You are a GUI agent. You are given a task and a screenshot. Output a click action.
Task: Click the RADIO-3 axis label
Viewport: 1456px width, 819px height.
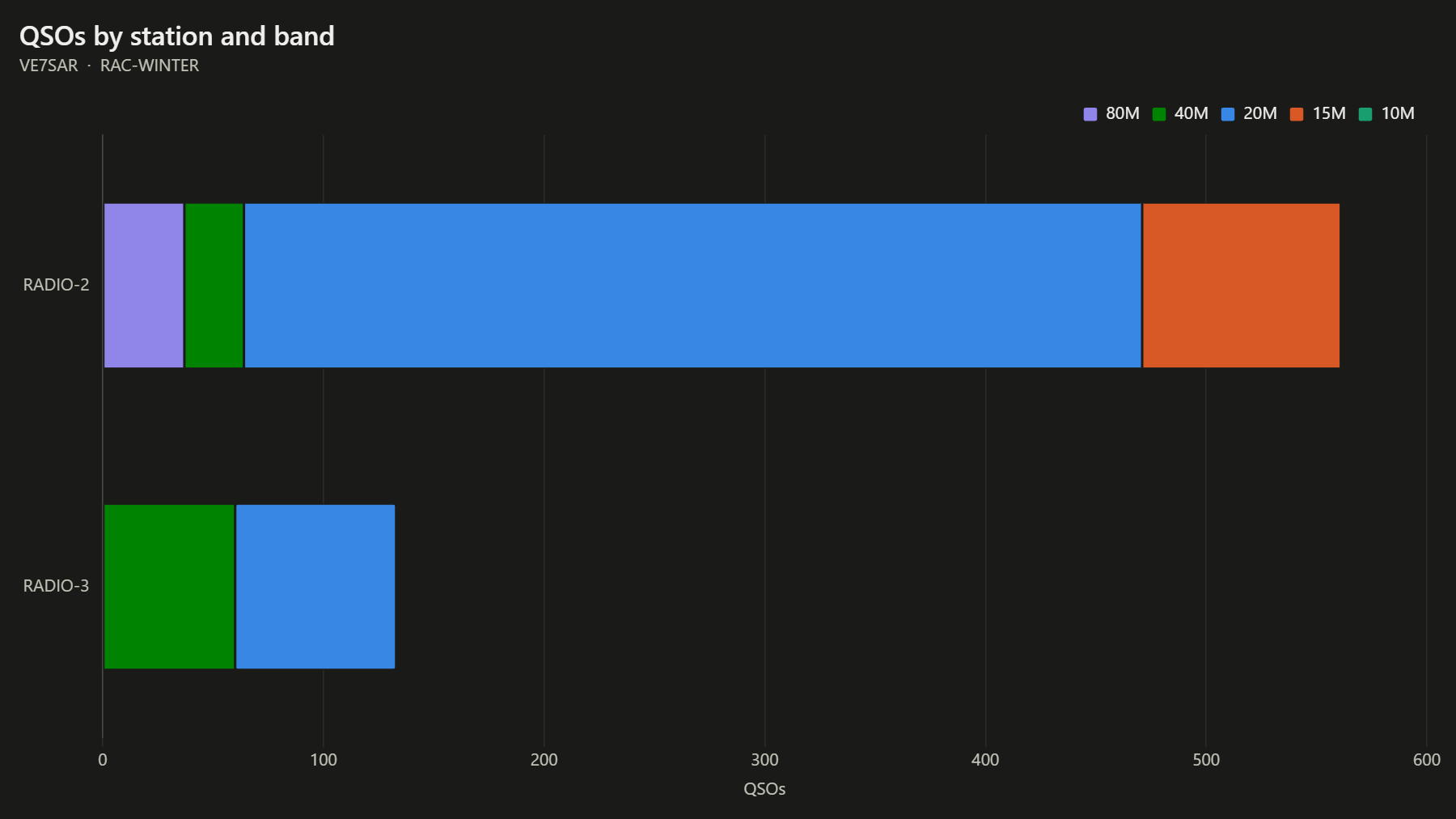coord(56,586)
